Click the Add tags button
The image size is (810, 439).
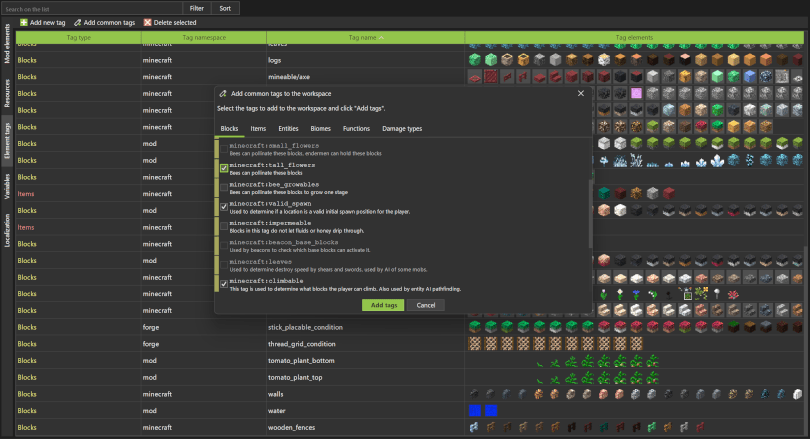point(383,305)
